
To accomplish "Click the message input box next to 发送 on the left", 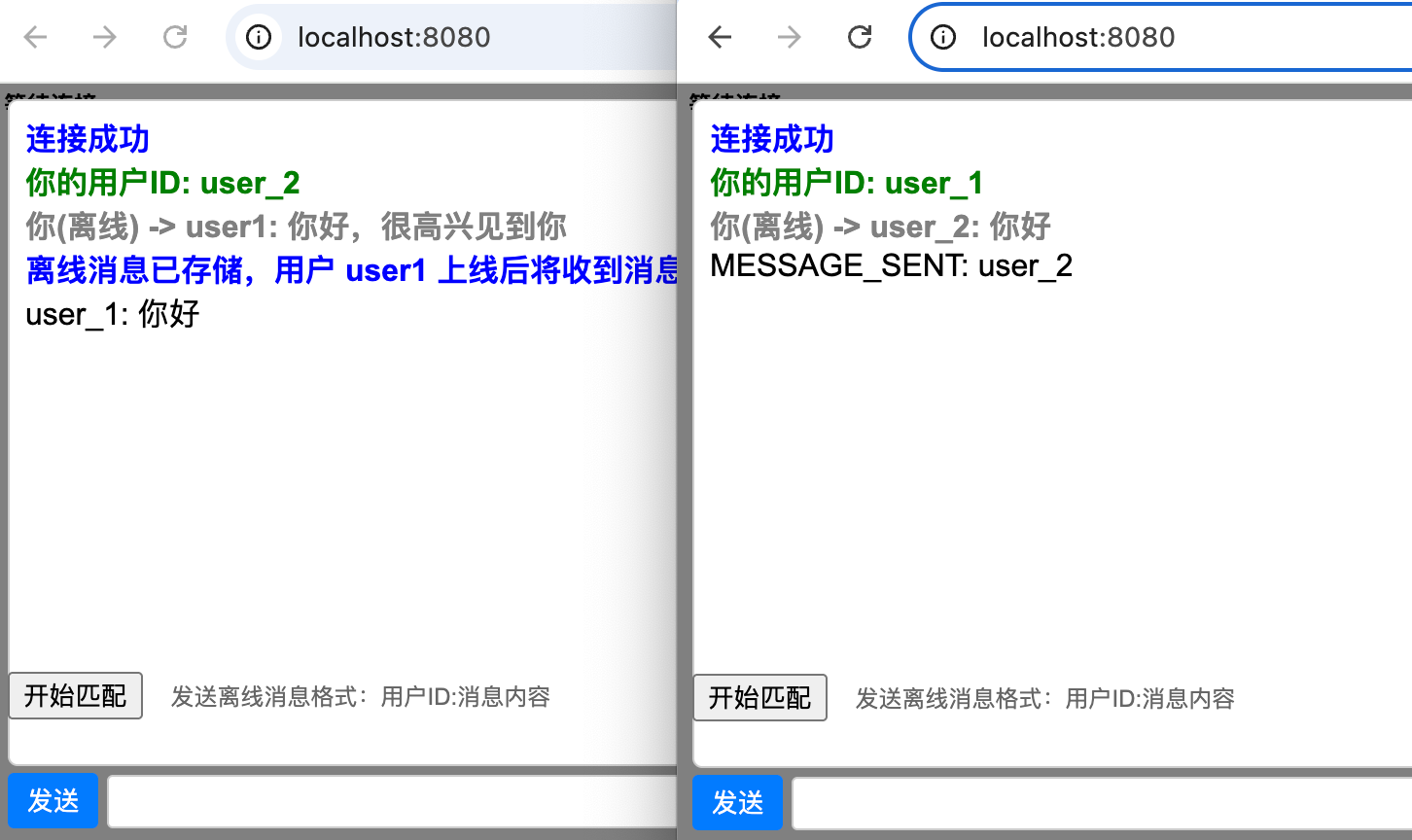I will point(389,800).
